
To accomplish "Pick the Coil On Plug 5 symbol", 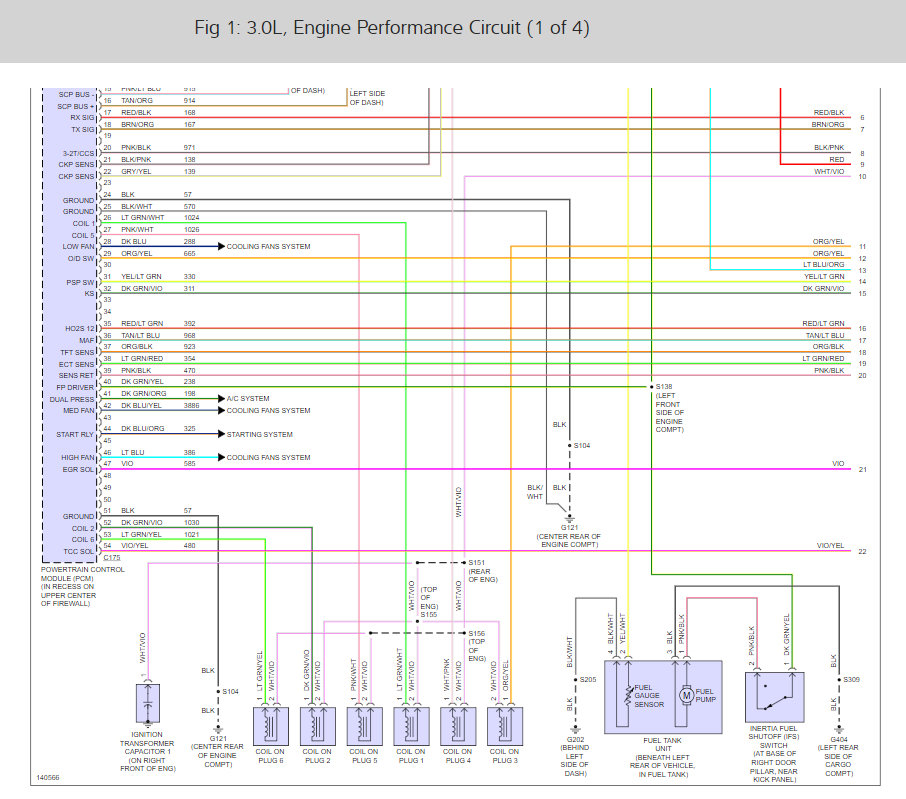I will click(364, 726).
